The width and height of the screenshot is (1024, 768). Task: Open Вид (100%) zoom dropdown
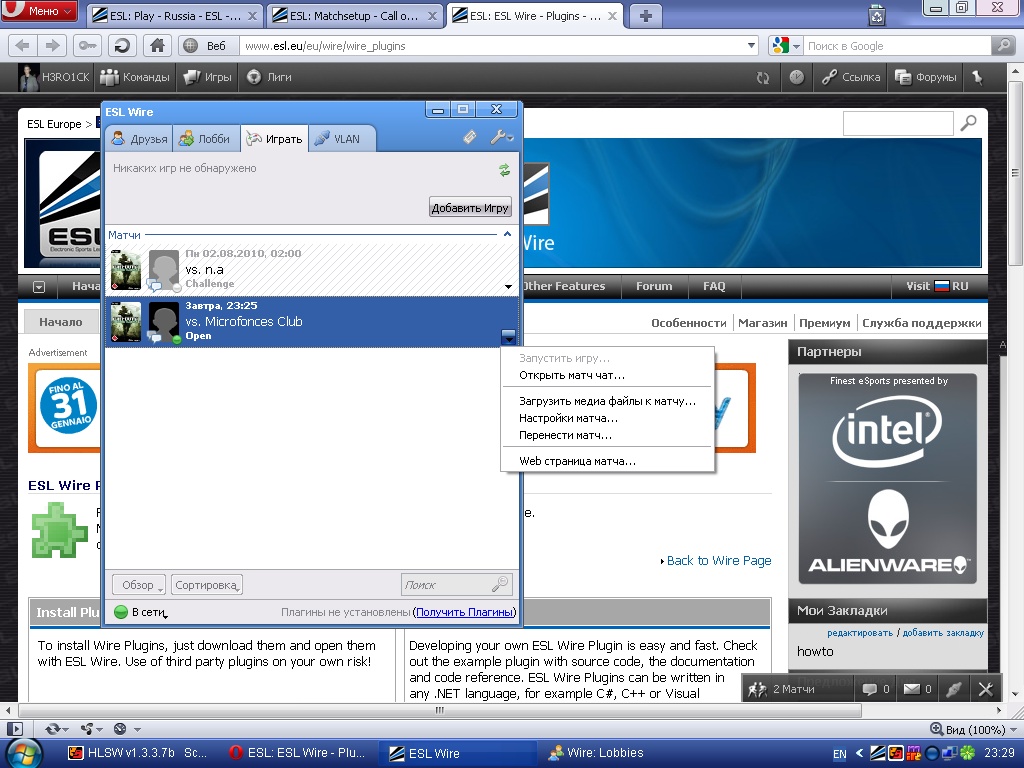click(973, 729)
